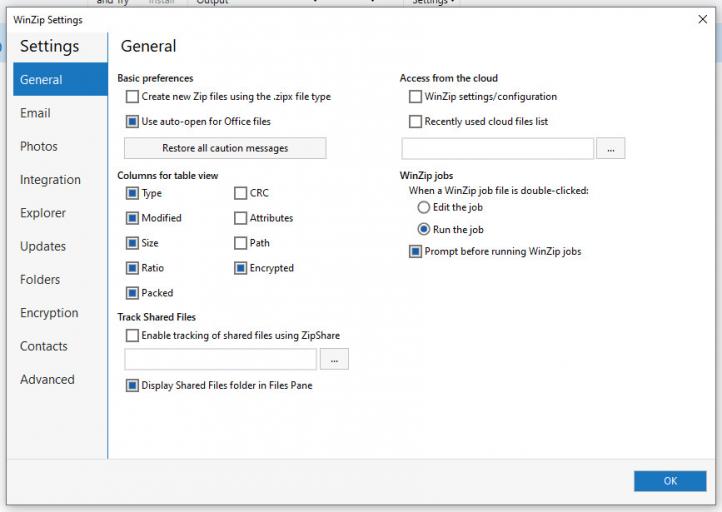Check the Attributes column box

(240, 218)
